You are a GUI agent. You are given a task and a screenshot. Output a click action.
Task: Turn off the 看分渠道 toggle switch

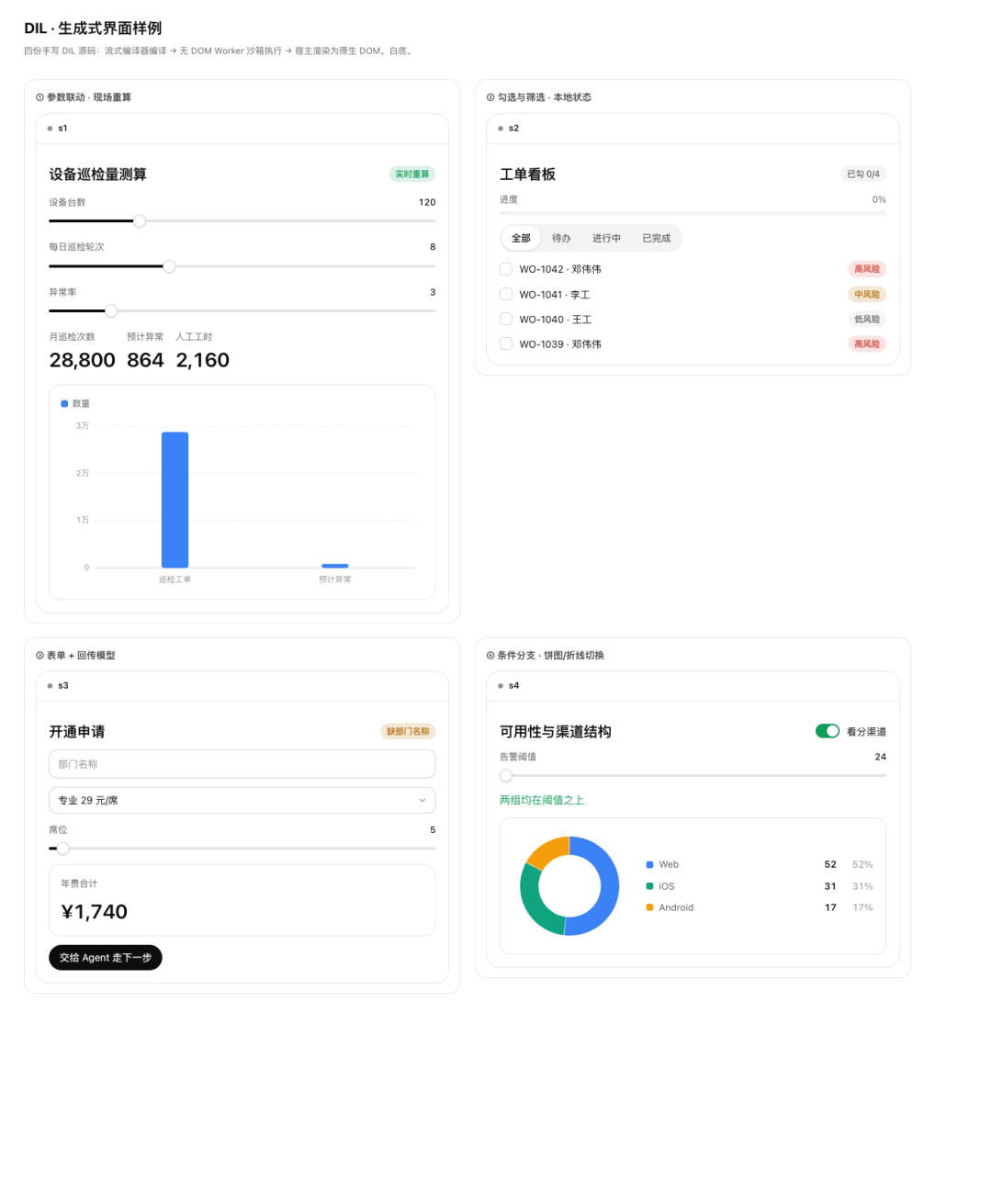[828, 731]
